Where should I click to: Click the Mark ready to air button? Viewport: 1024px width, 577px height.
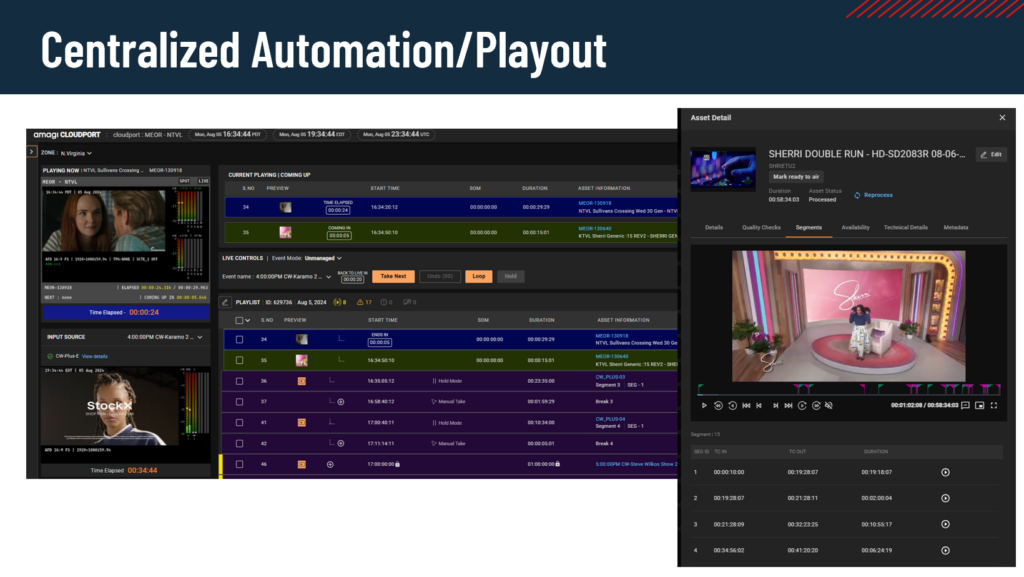[x=796, y=176]
